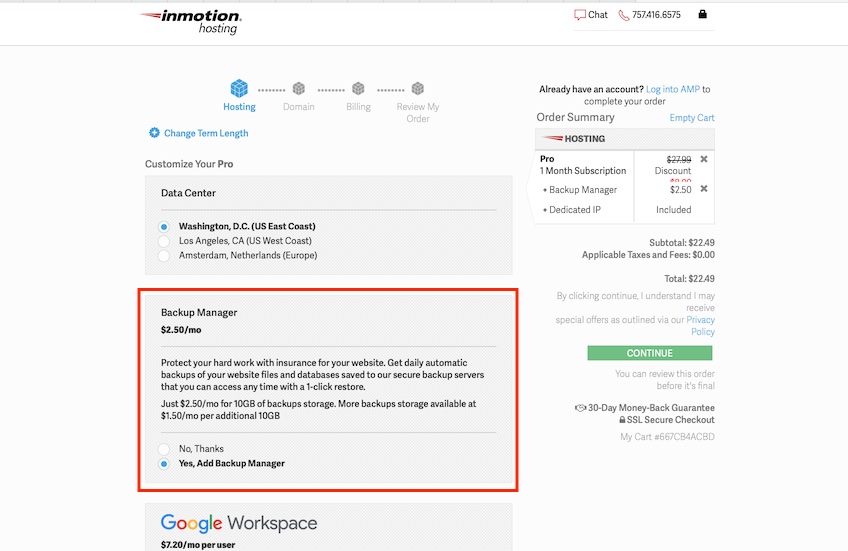Screen dimensions: 848x551
Task: Click the Review My Order cube icon
Action: click(418, 88)
